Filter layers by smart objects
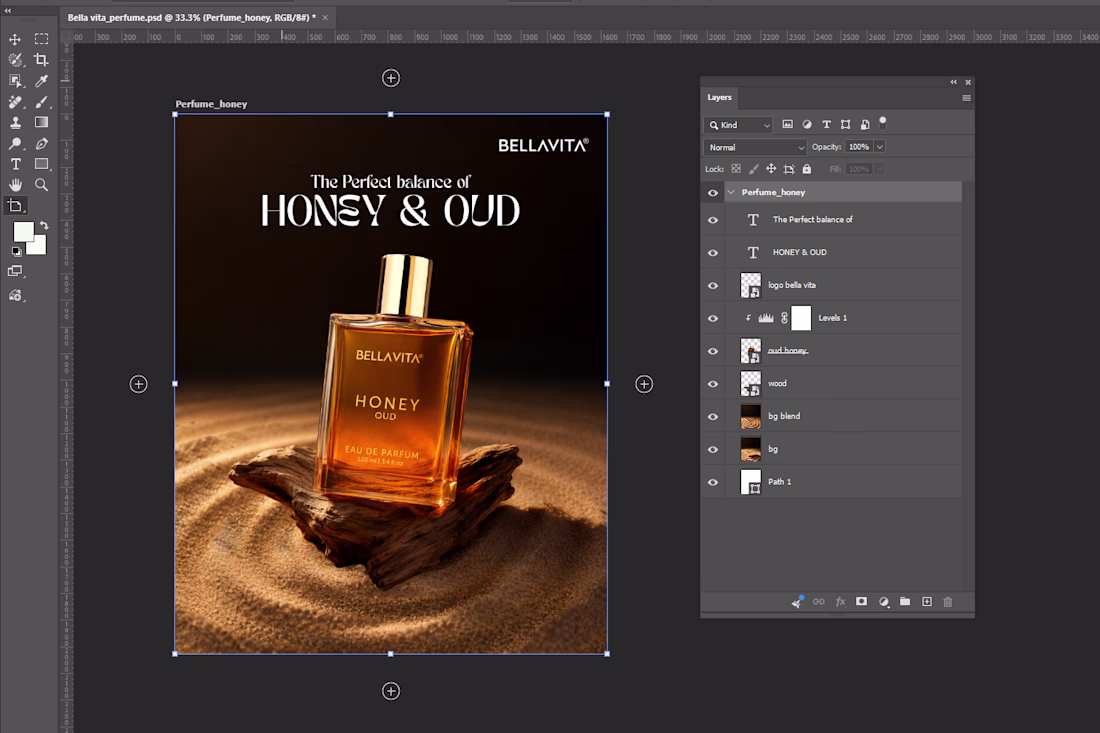The image size is (1100, 733). pyautogui.click(x=865, y=125)
